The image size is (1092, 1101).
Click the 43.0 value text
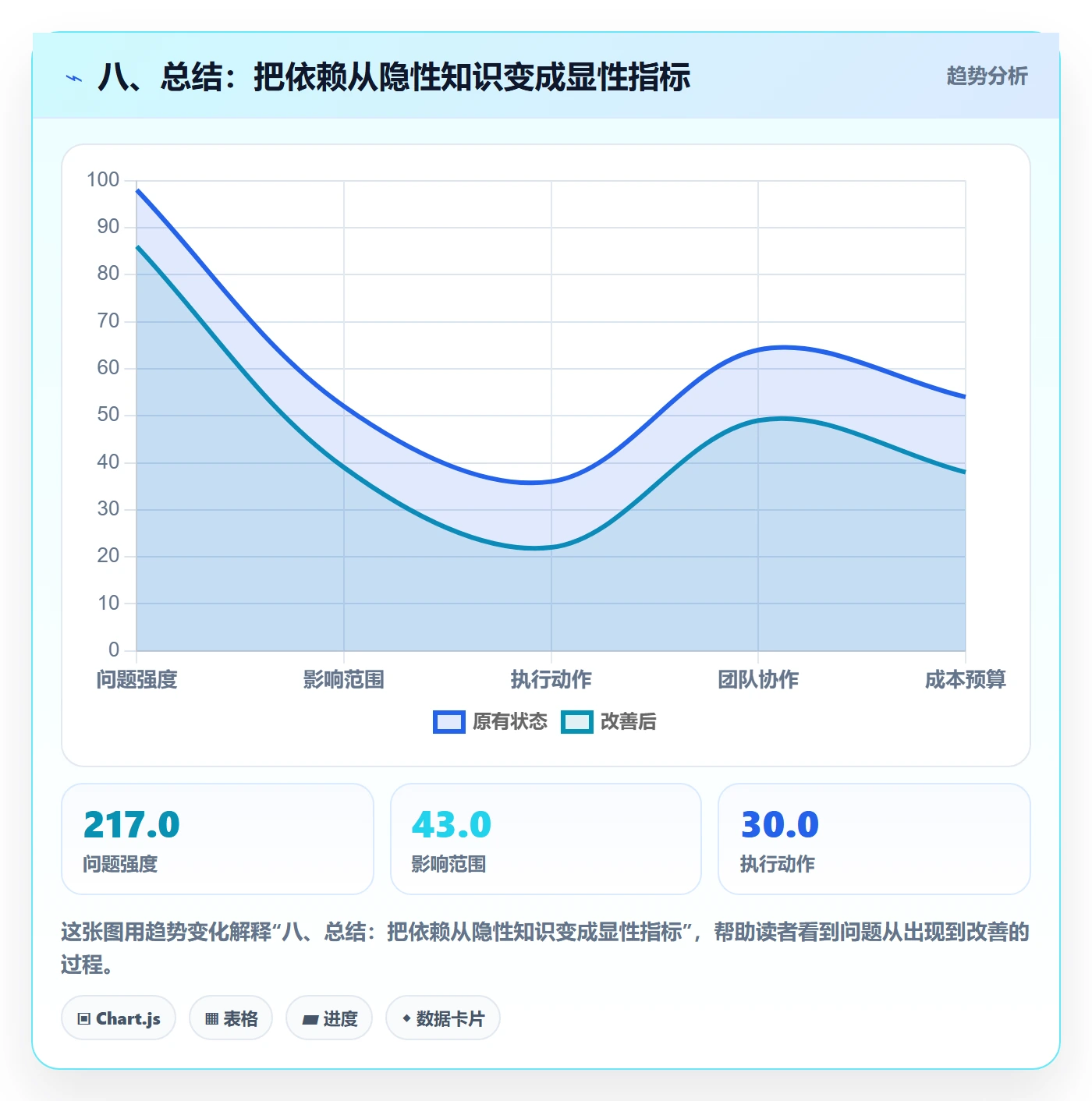pyautogui.click(x=452, y=825)
